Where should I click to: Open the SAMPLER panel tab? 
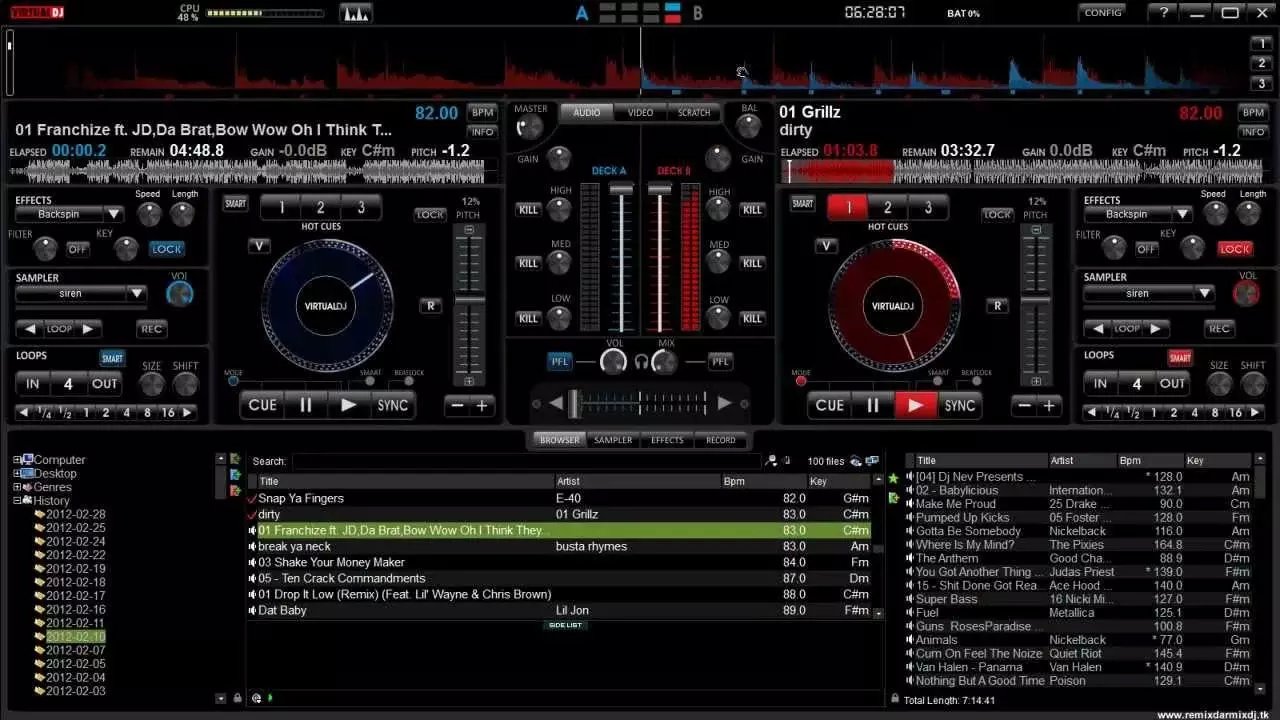613,440
